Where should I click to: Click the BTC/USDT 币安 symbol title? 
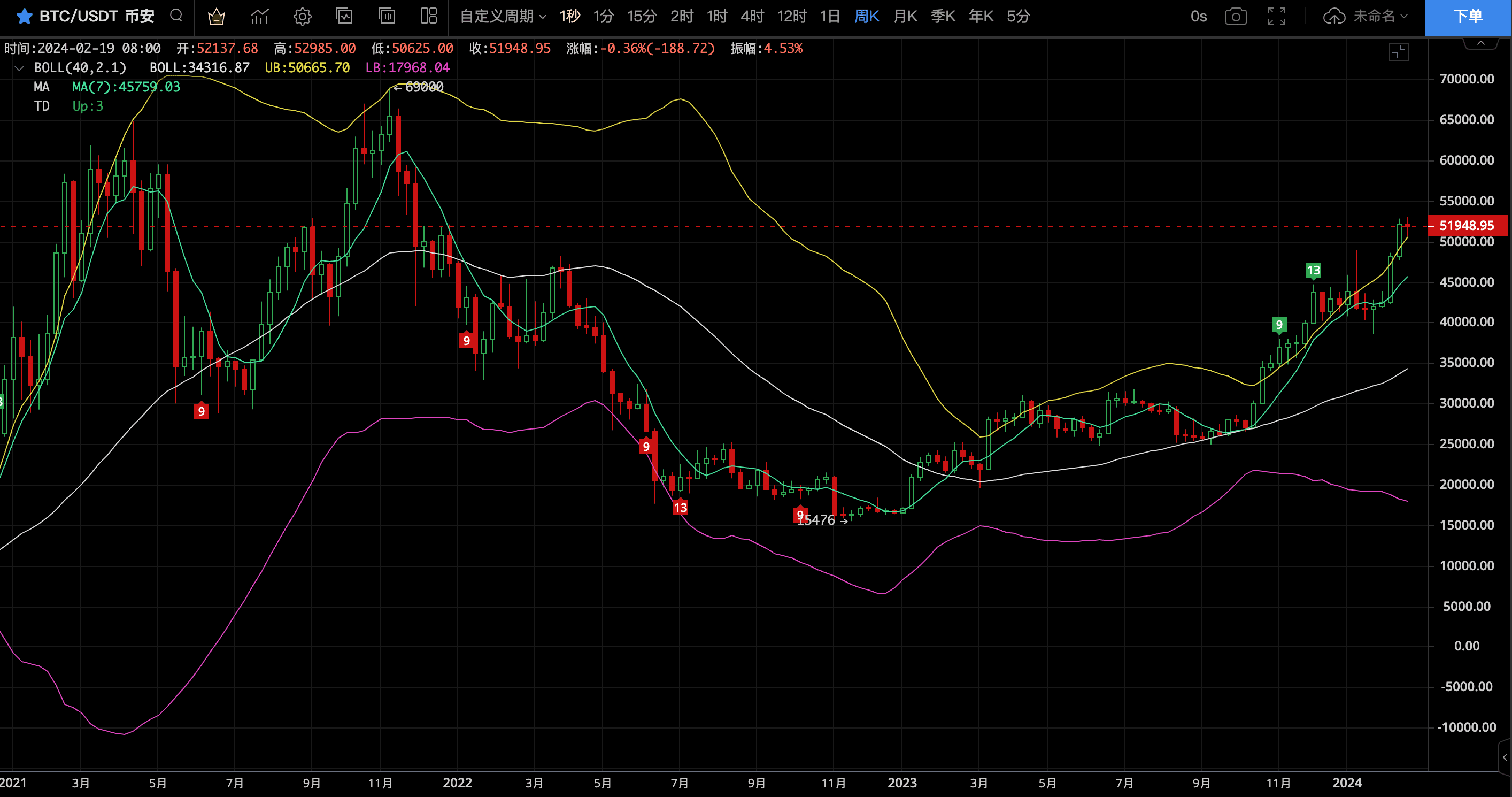97,17
